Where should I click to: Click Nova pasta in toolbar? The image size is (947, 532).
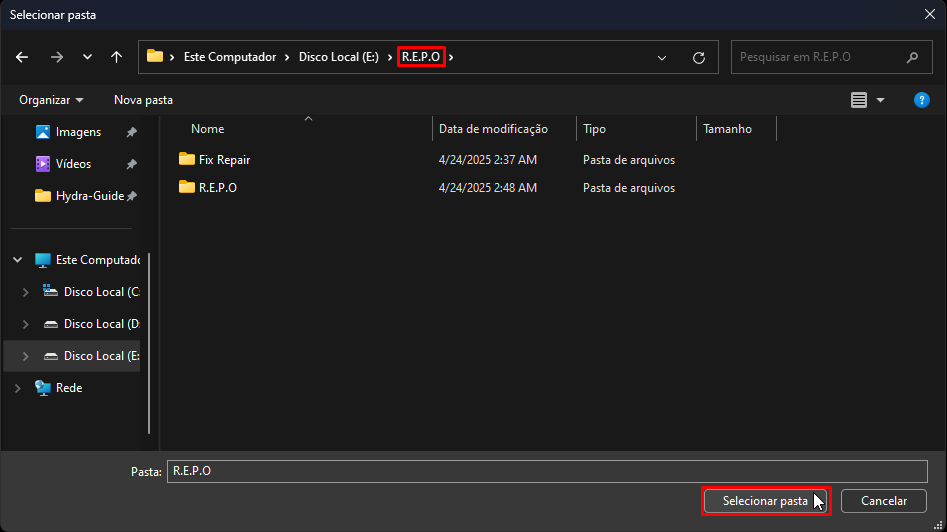click(x=143, y=100)
